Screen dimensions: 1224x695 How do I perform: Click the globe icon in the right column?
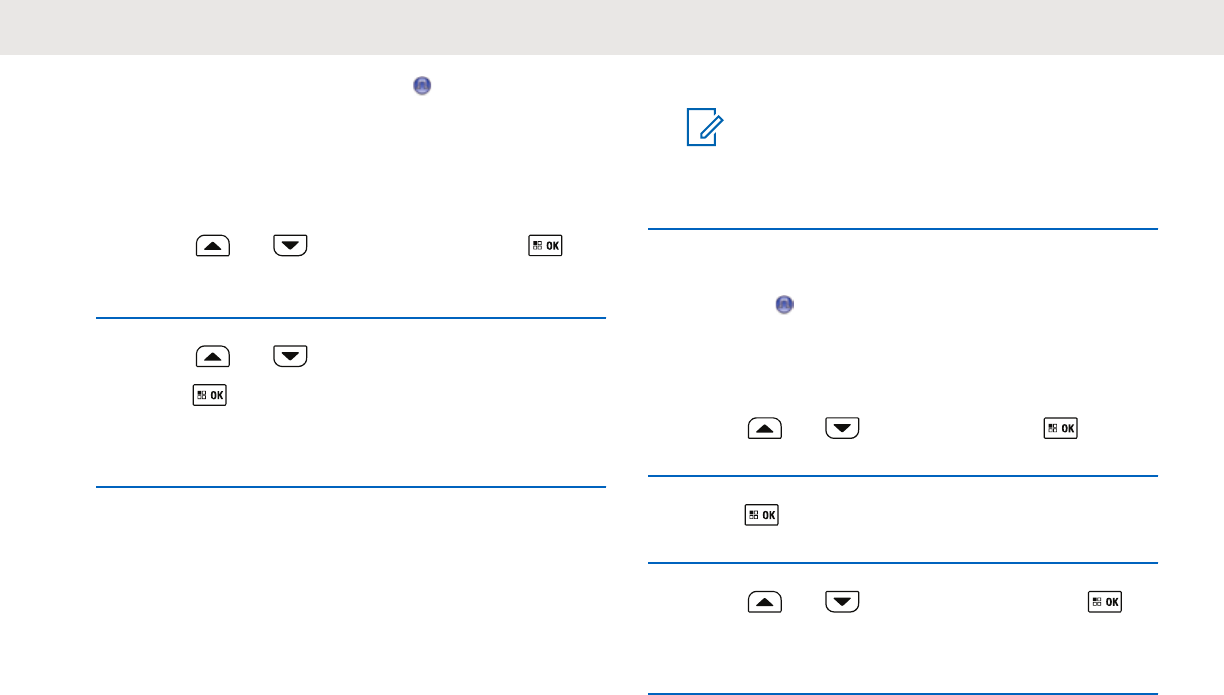tap(785, 304)
